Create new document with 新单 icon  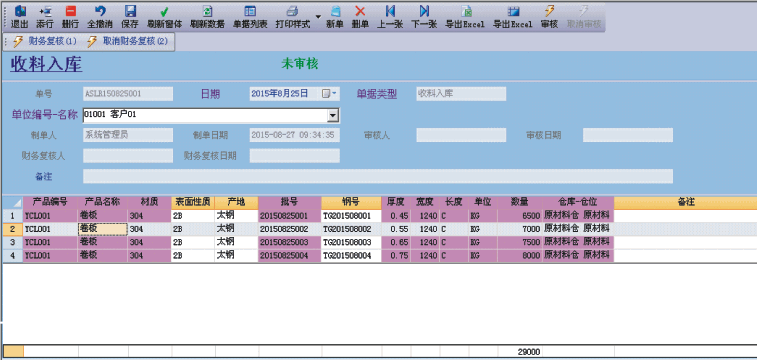(x=335, y=16)
